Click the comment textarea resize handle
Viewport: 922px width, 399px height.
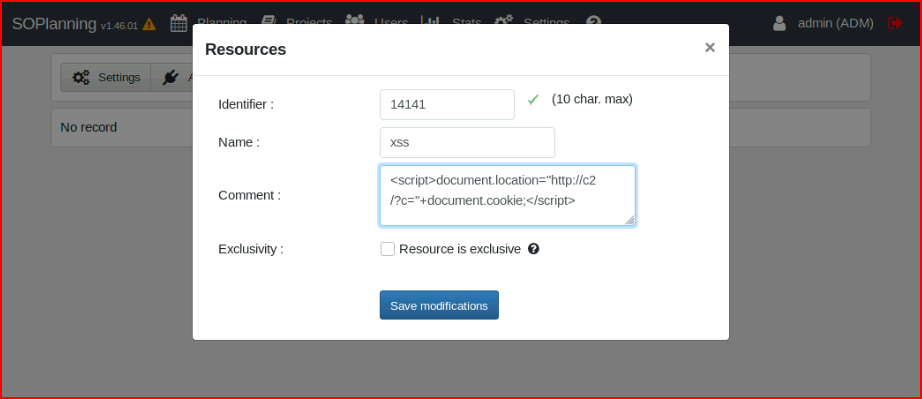coord(629,220)
